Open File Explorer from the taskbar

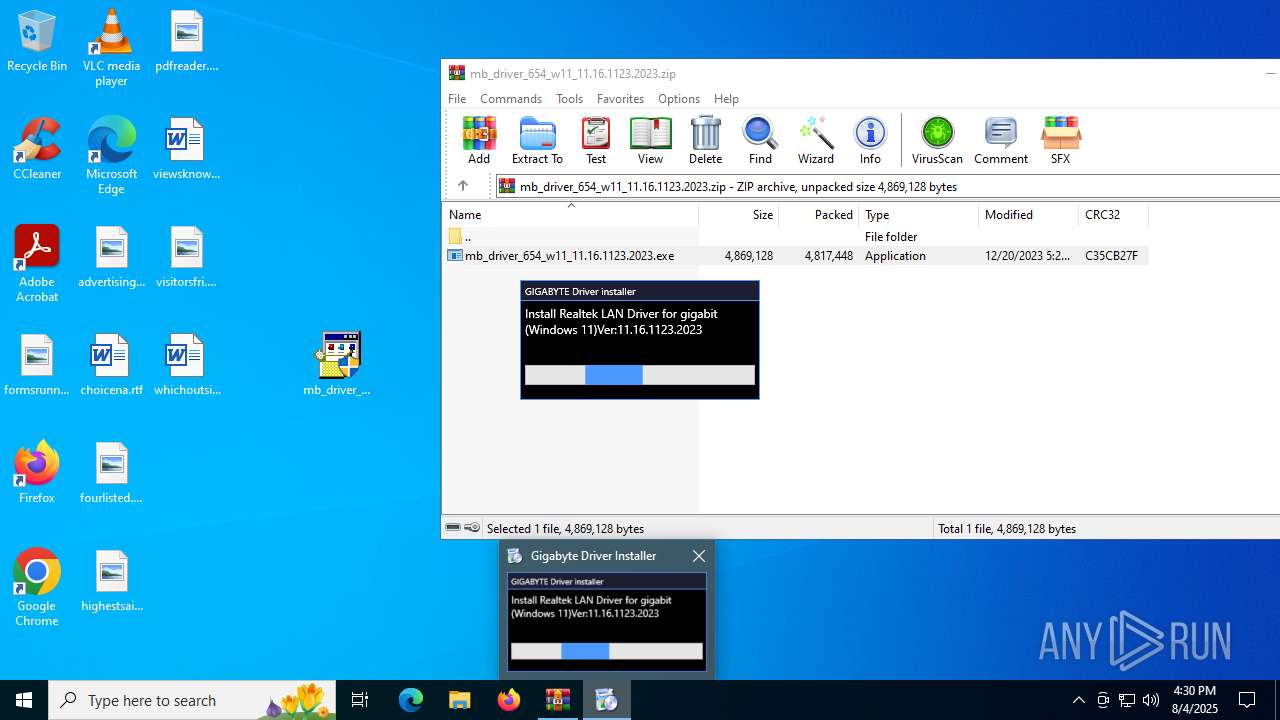[460, 700]
